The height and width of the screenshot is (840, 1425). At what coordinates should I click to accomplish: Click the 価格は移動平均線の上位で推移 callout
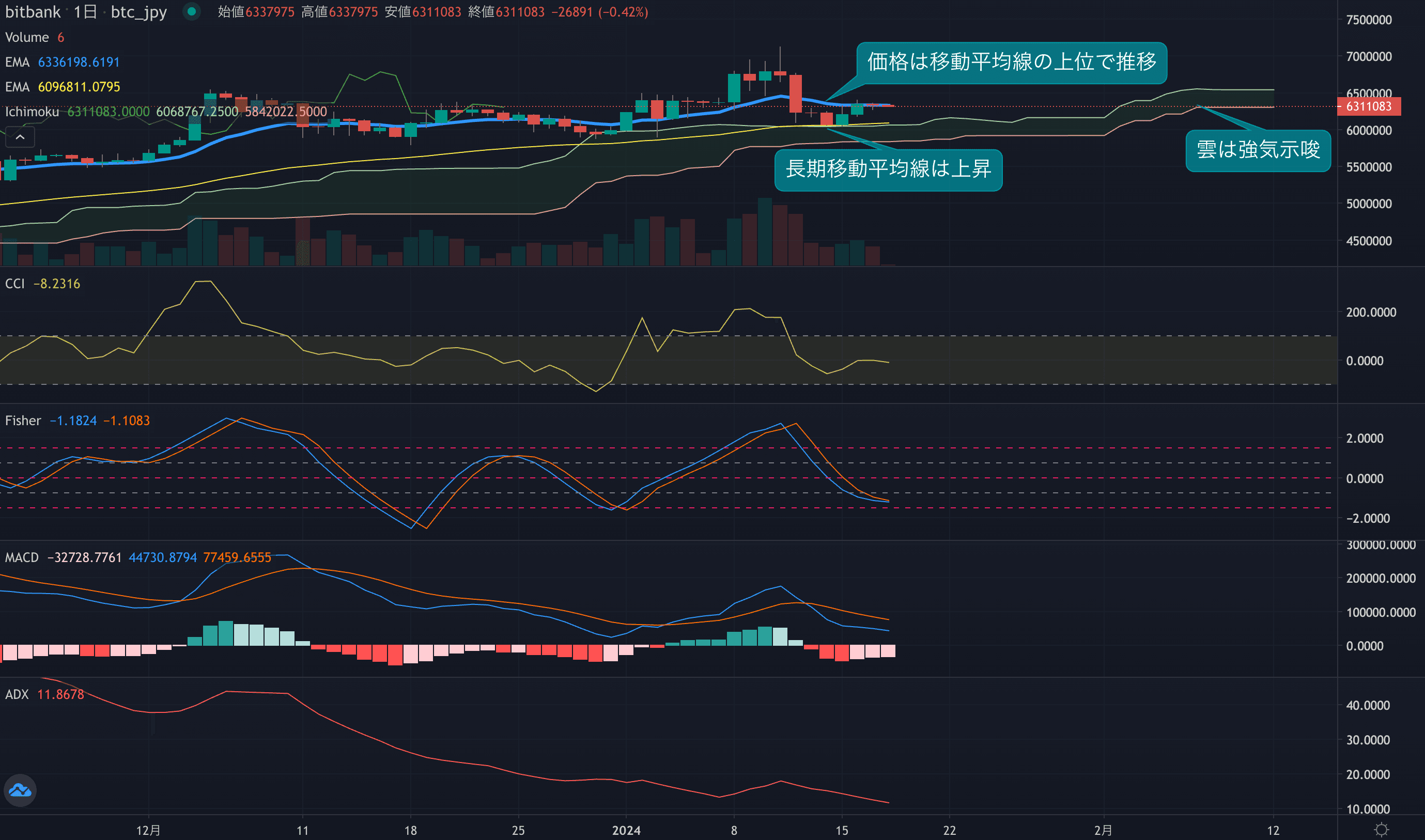[1011, 63]
